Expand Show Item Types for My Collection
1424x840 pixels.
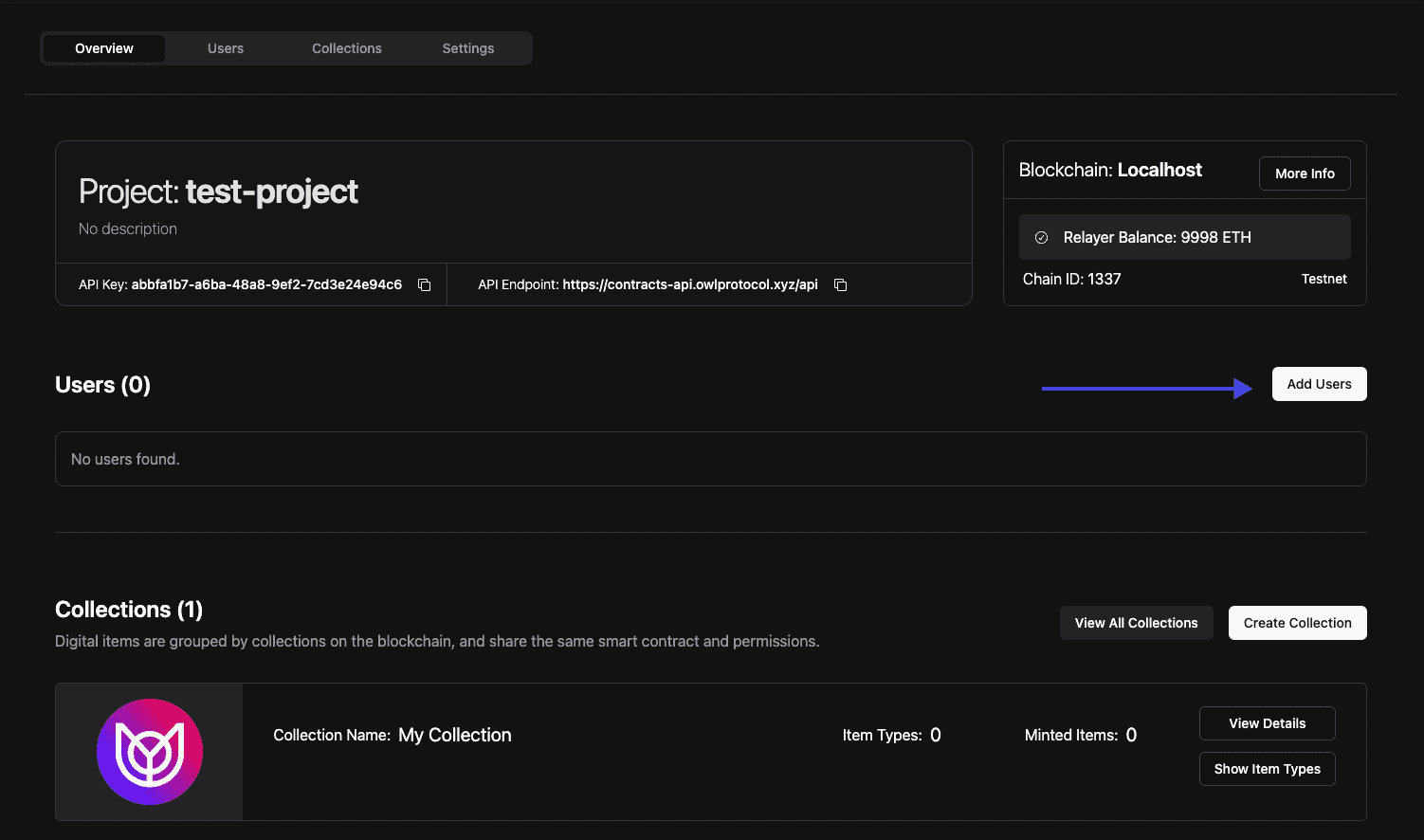pos(1267,769)
